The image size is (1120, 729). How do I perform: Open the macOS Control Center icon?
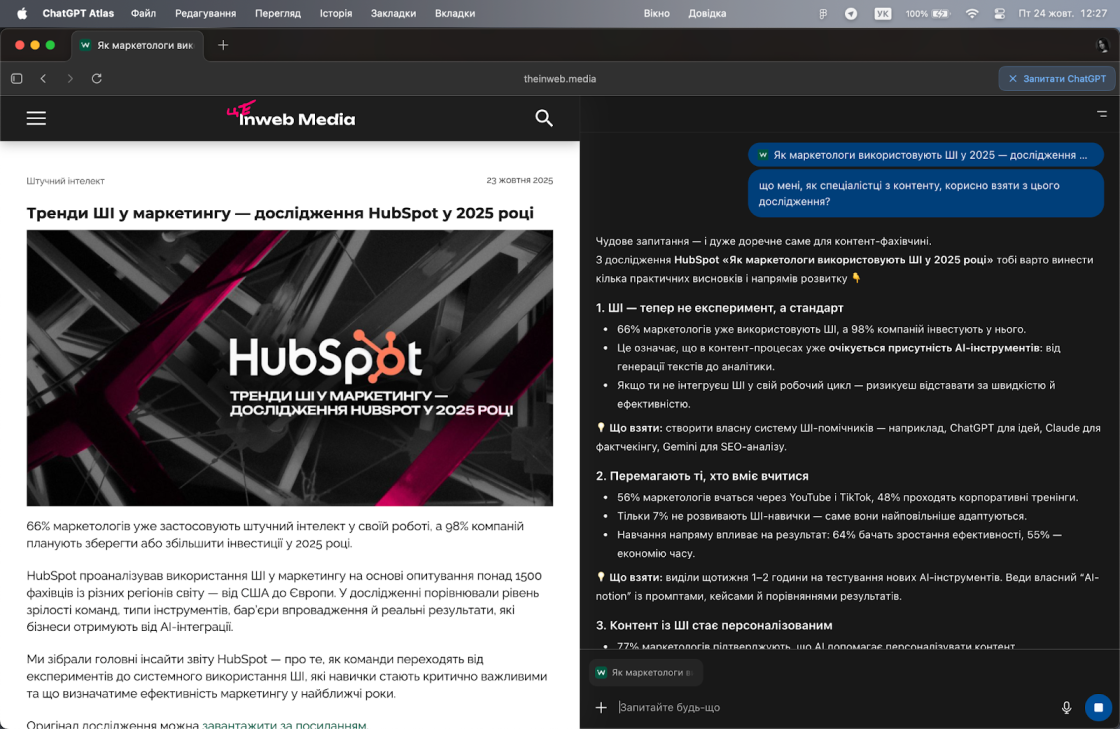pos(999,13)
